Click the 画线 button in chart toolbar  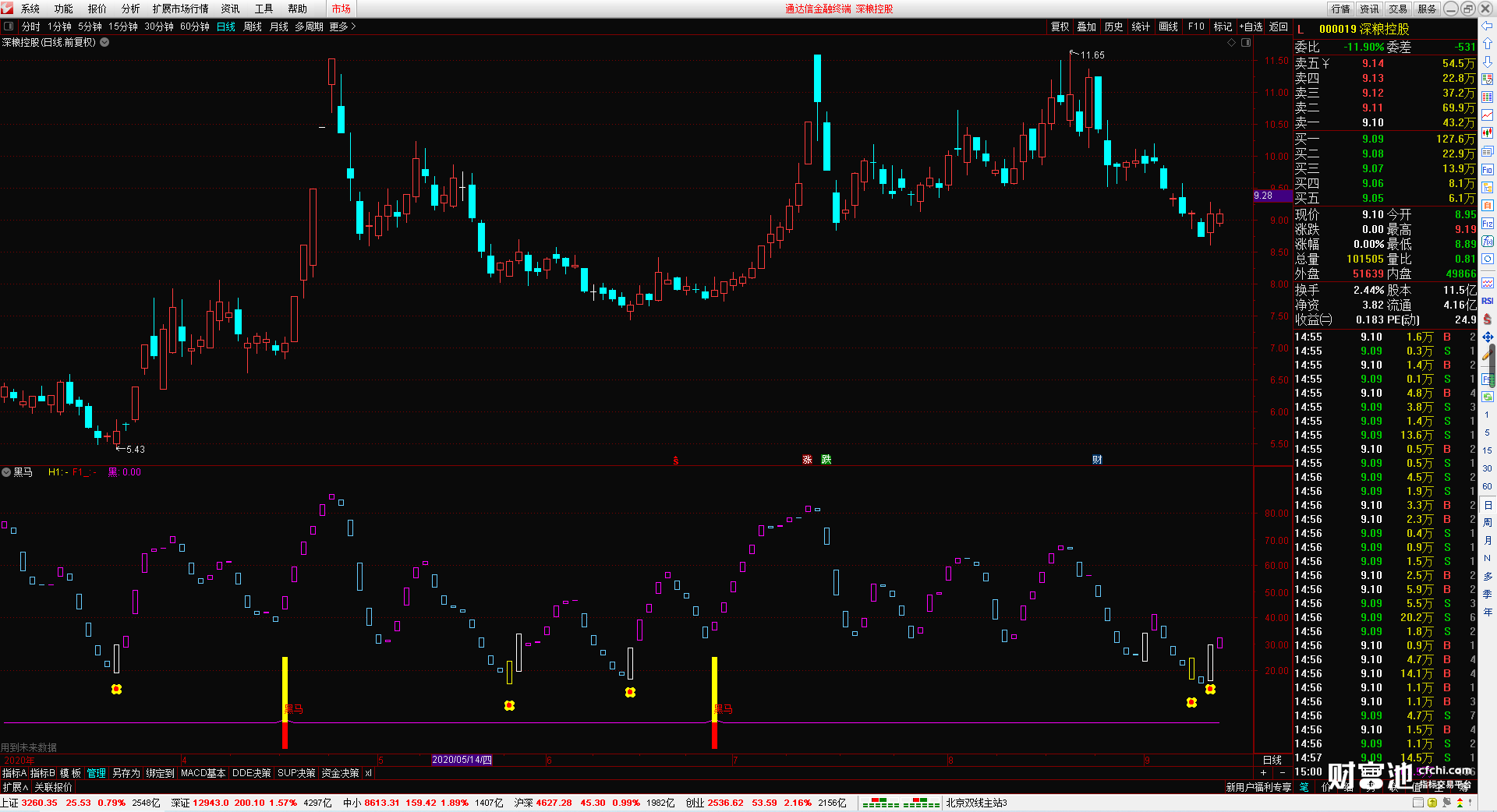pyautogui.click(x=1169, y=26)
